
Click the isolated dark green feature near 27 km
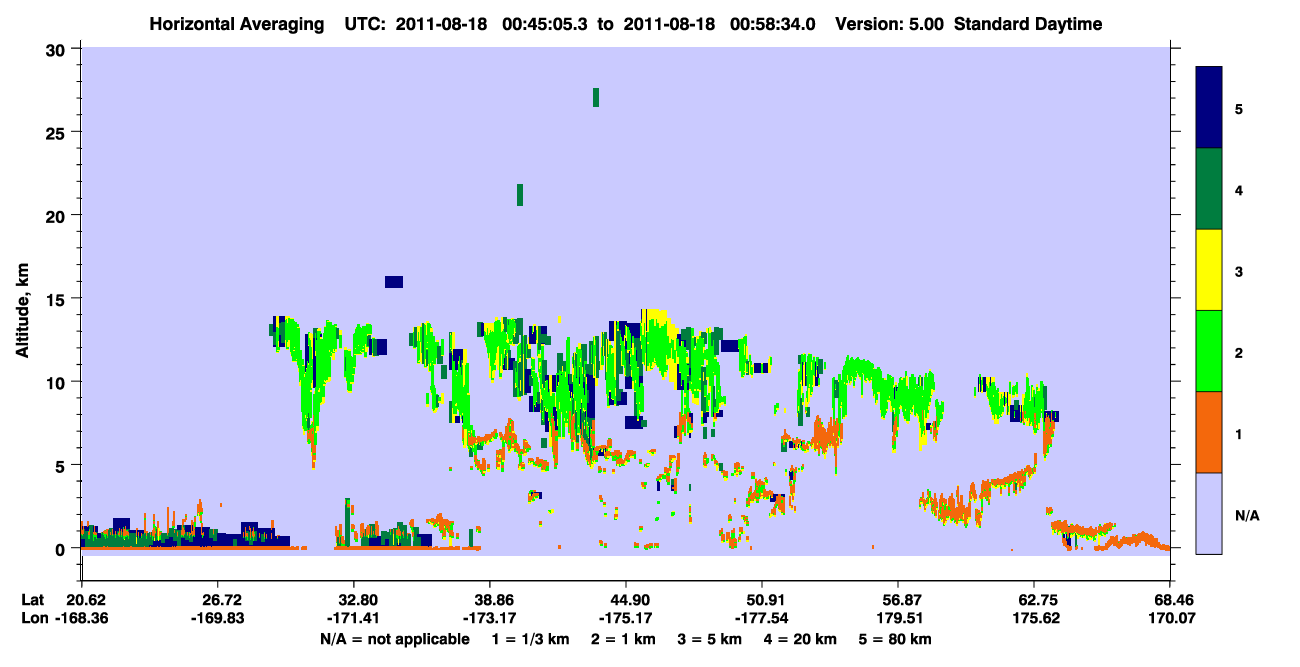(596, 97)
